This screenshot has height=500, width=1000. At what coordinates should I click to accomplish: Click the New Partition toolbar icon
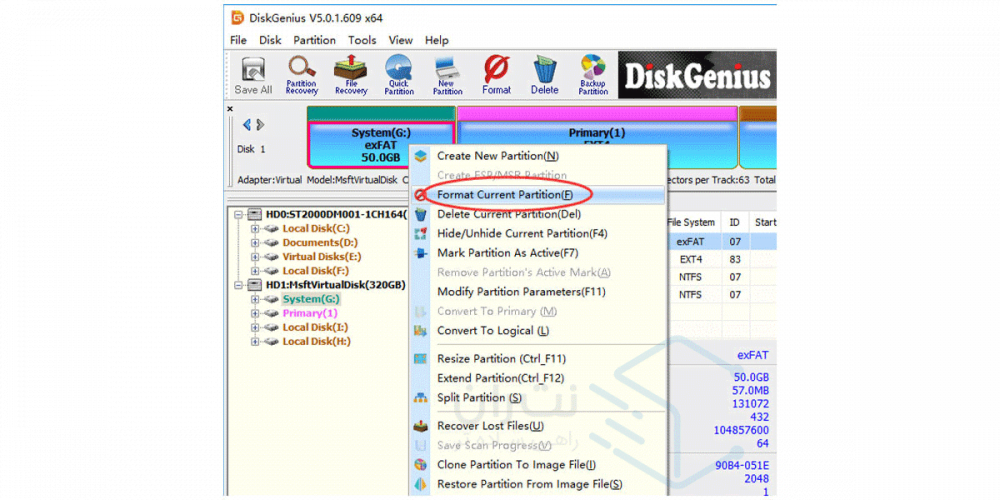coord(448,75)
